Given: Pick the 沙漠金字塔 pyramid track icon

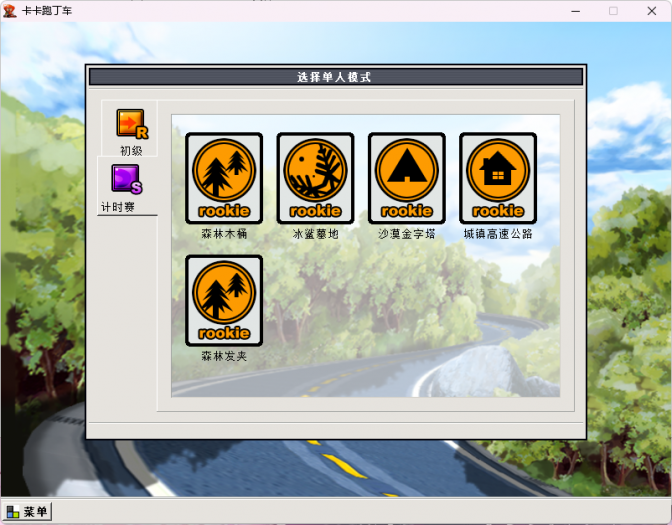Looking at the screenshot, I should click(x=406, y=177).
